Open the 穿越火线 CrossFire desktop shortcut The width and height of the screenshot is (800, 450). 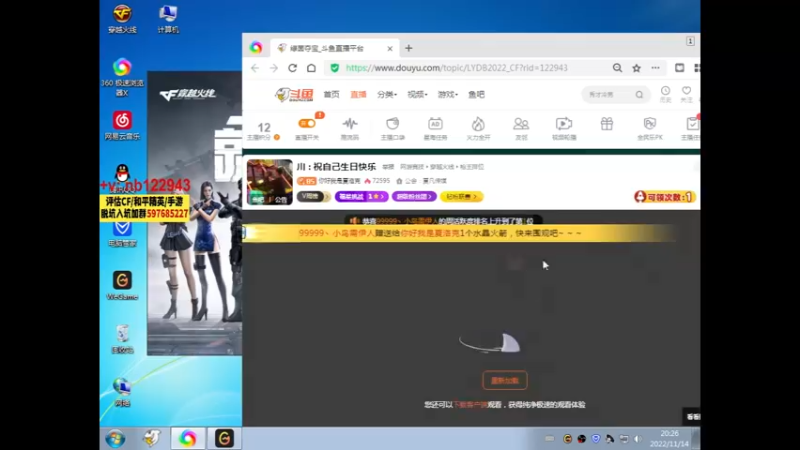[122, 19]
